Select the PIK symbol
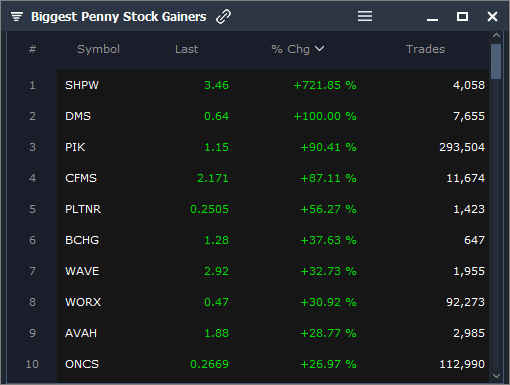This screenshot has height=385, width=510. point(75,147)
